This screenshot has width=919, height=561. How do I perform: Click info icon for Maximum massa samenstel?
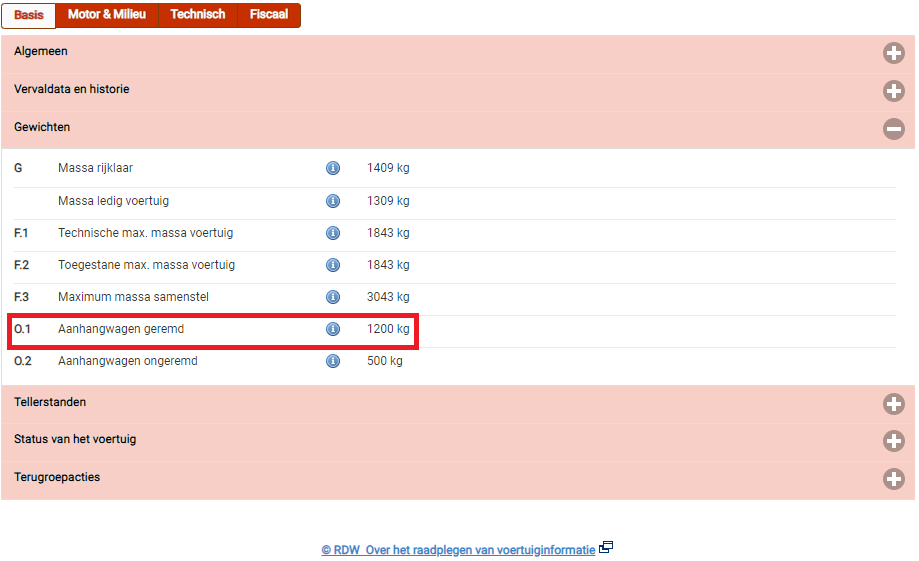[x=333, y=297]
